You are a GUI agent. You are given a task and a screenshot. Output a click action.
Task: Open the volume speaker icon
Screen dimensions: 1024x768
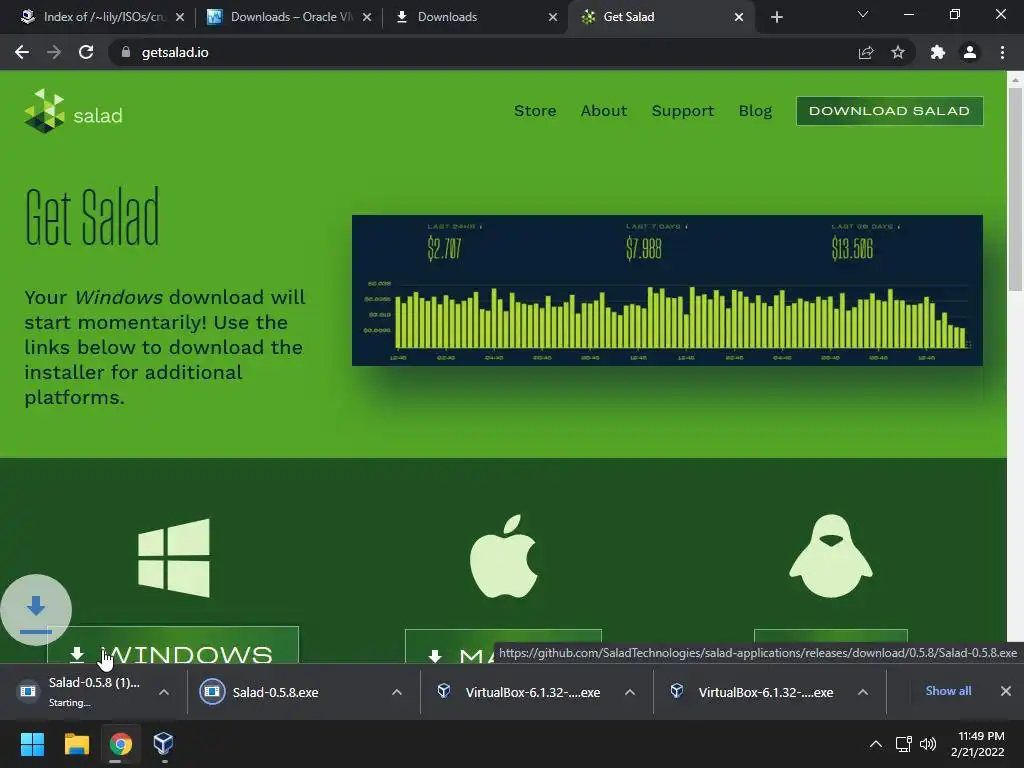(x=927, y=744)
